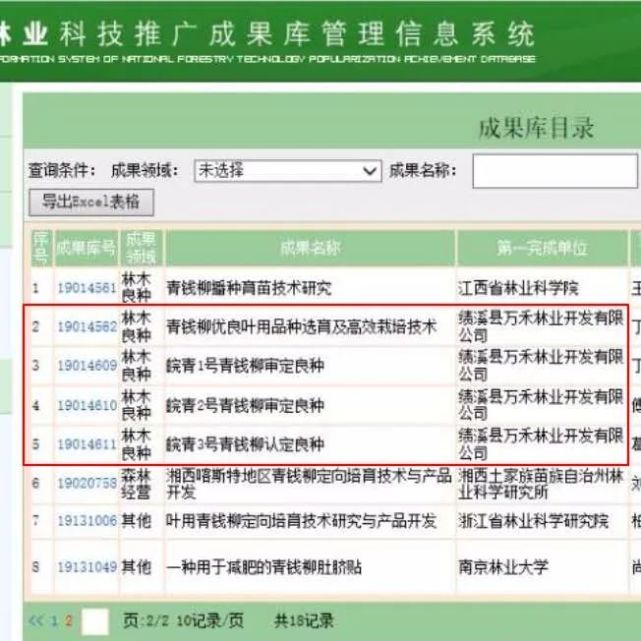
Task: Open record link 19014610
Action: pyautogui.click(x=87, y=405)
